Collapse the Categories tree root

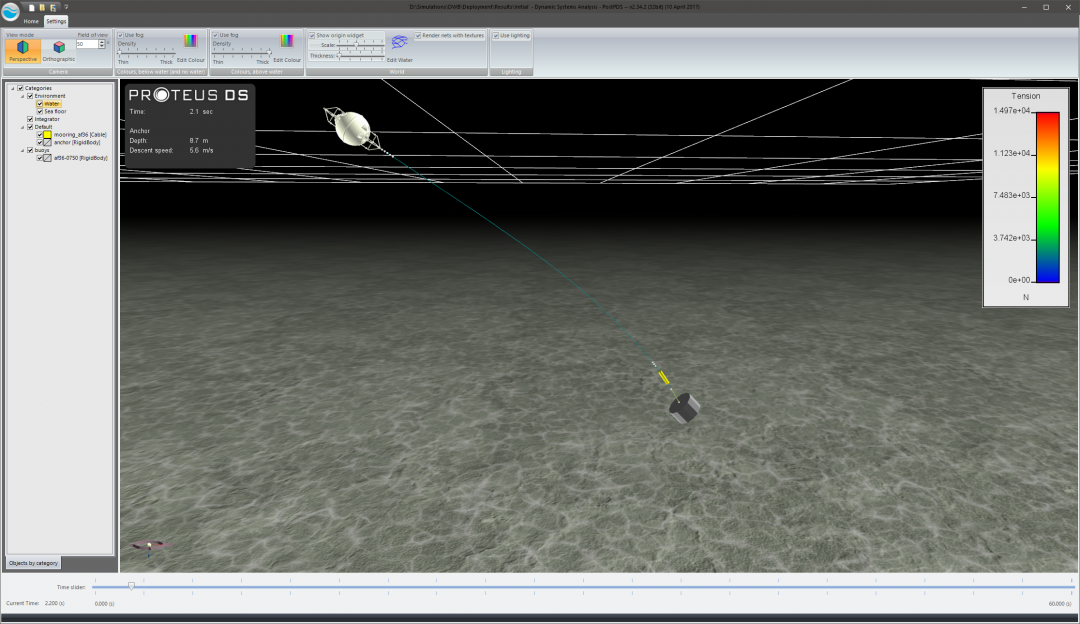(13, 88)
